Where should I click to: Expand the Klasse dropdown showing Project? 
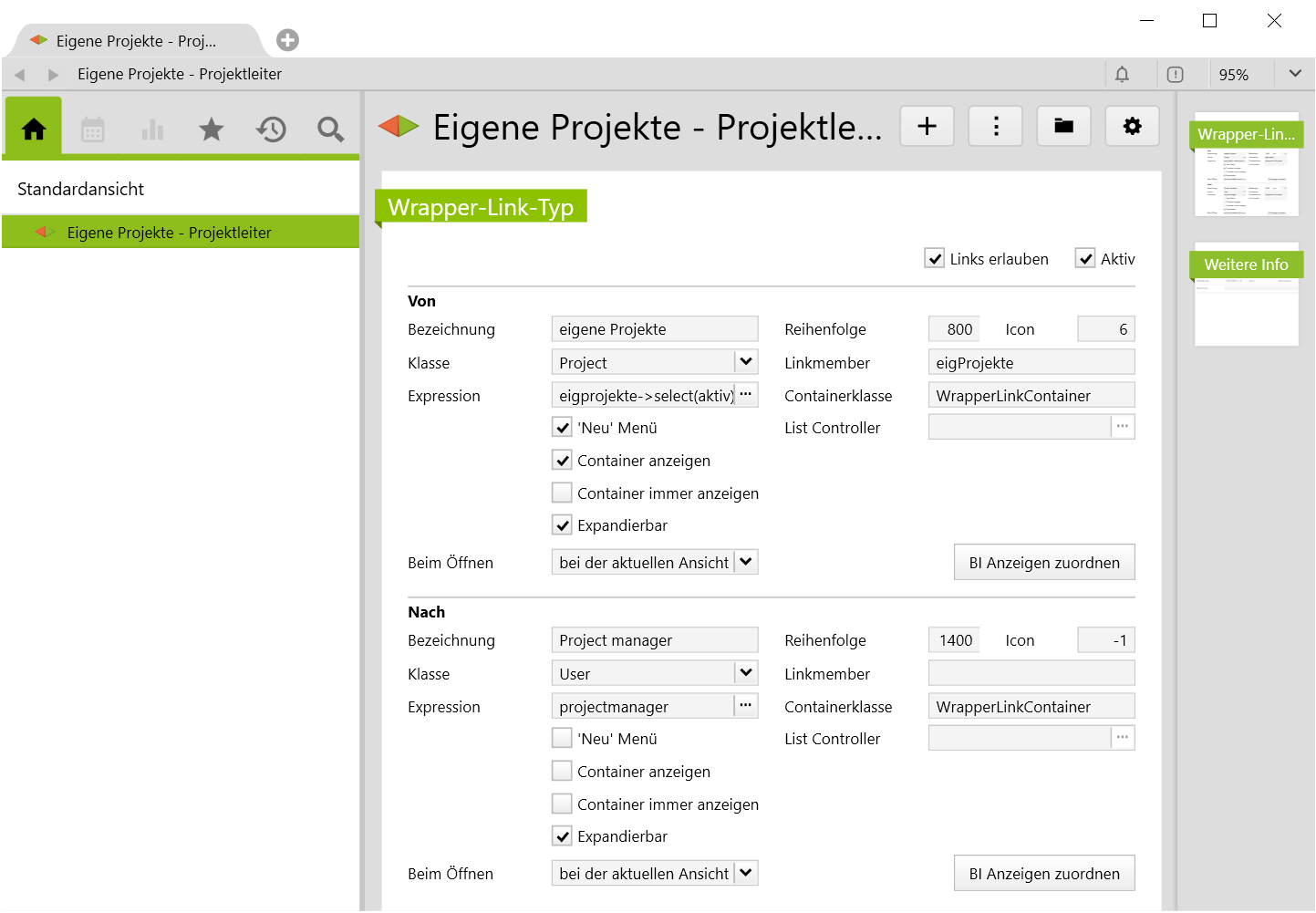pyautogui.click(x=746, y=362)
